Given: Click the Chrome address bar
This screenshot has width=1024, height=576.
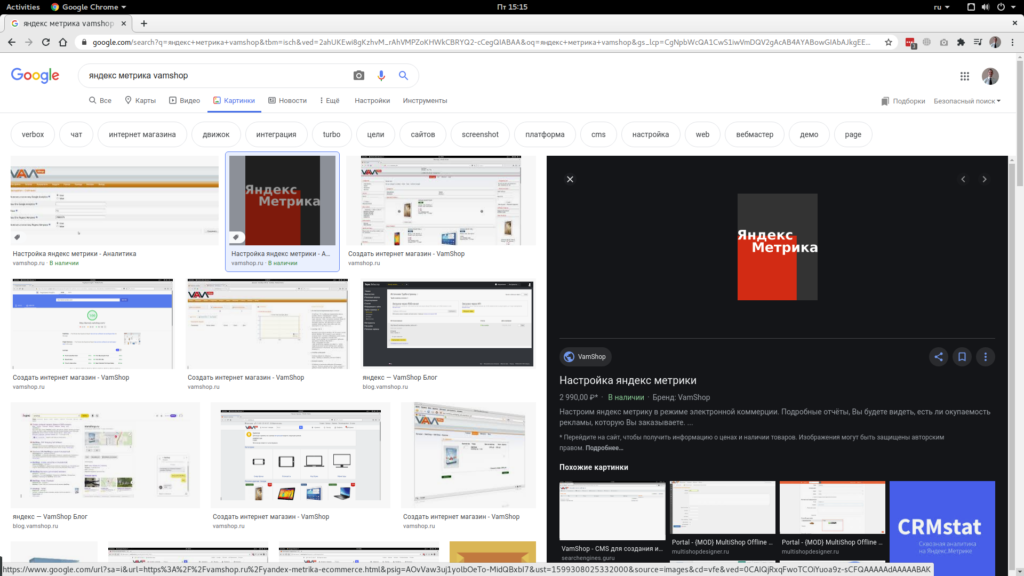Looking at the screenshot, I should click(481, 42).
